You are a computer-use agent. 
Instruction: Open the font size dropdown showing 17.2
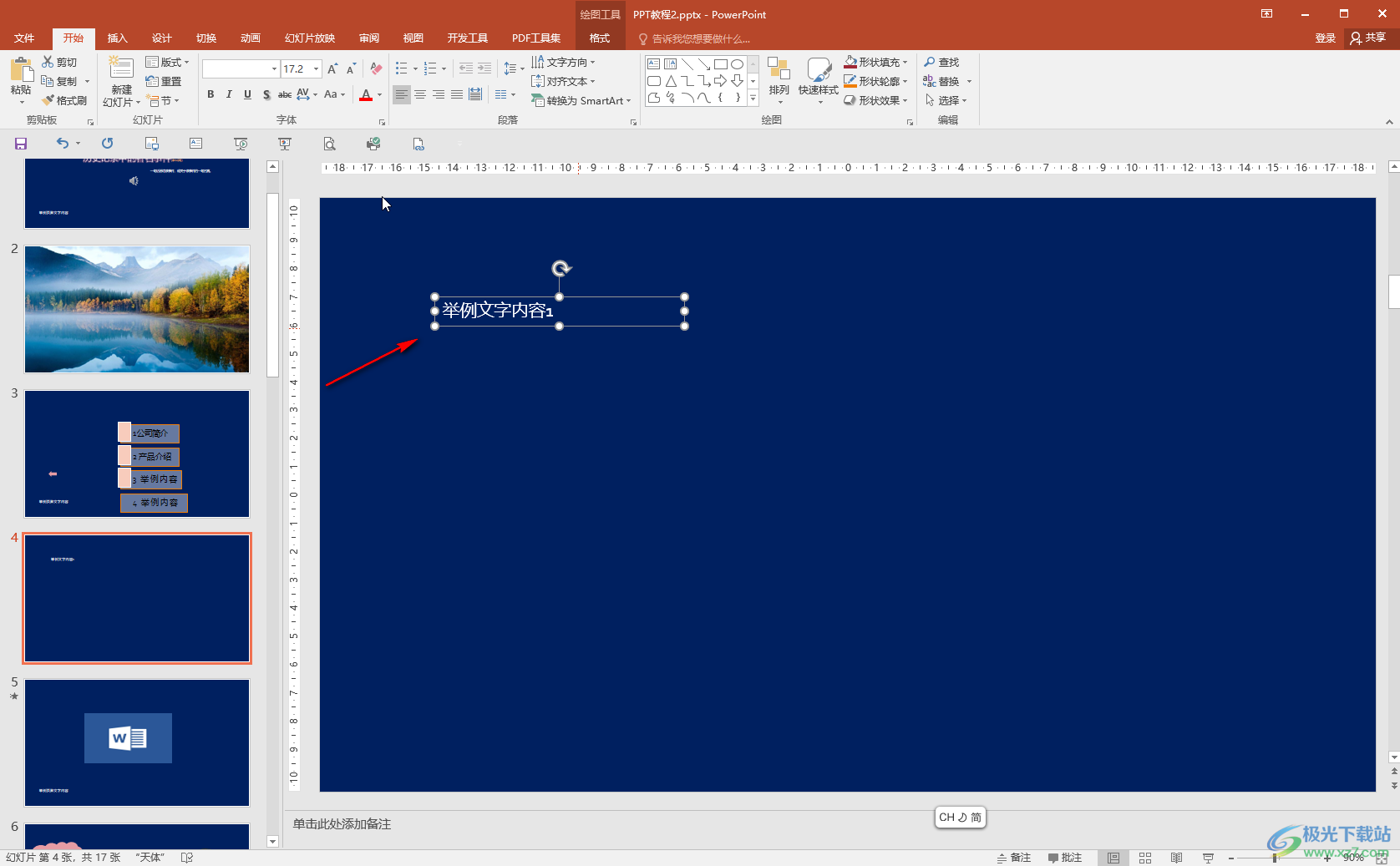[317, 68]
